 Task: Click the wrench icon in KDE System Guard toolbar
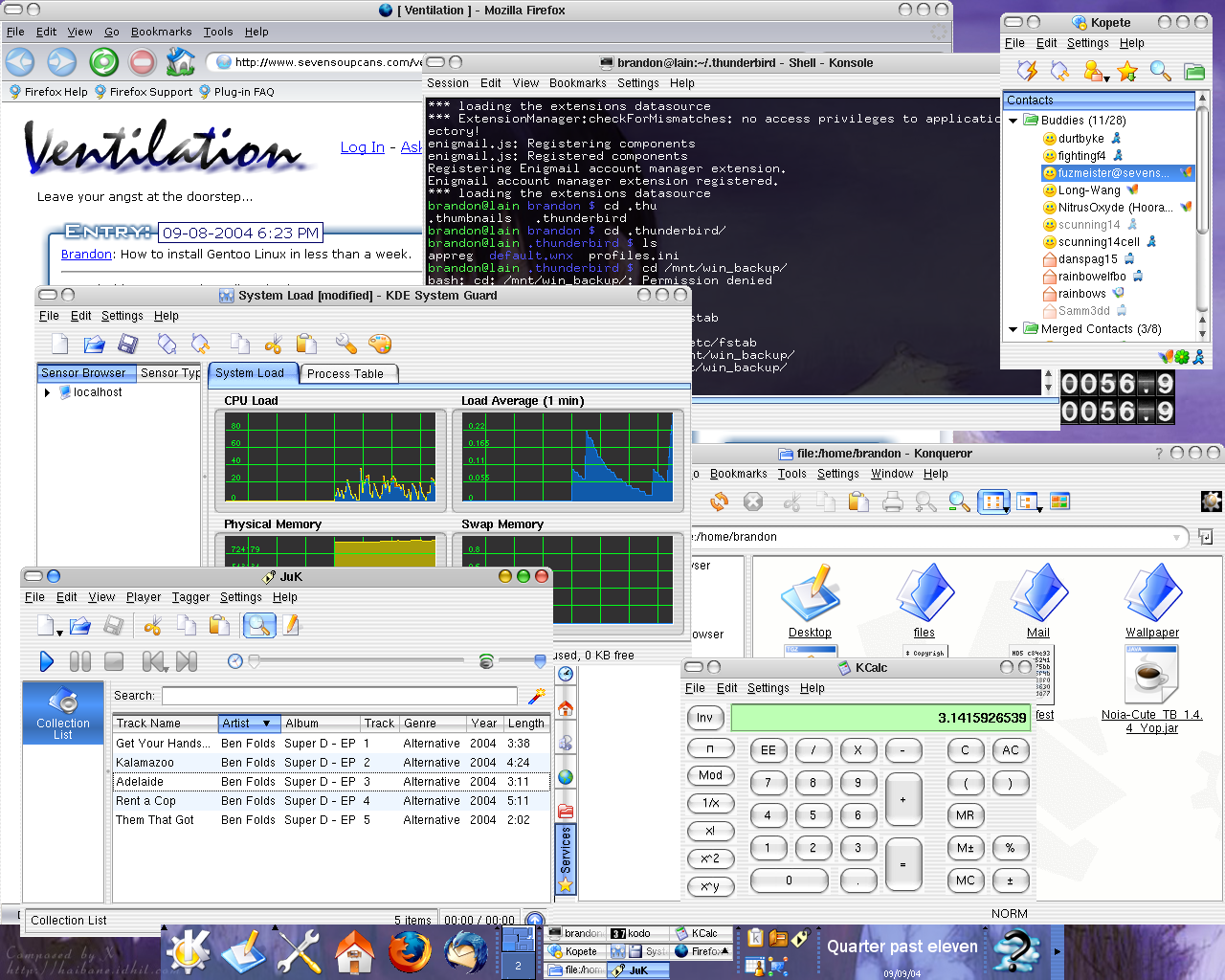coord(345,345)
